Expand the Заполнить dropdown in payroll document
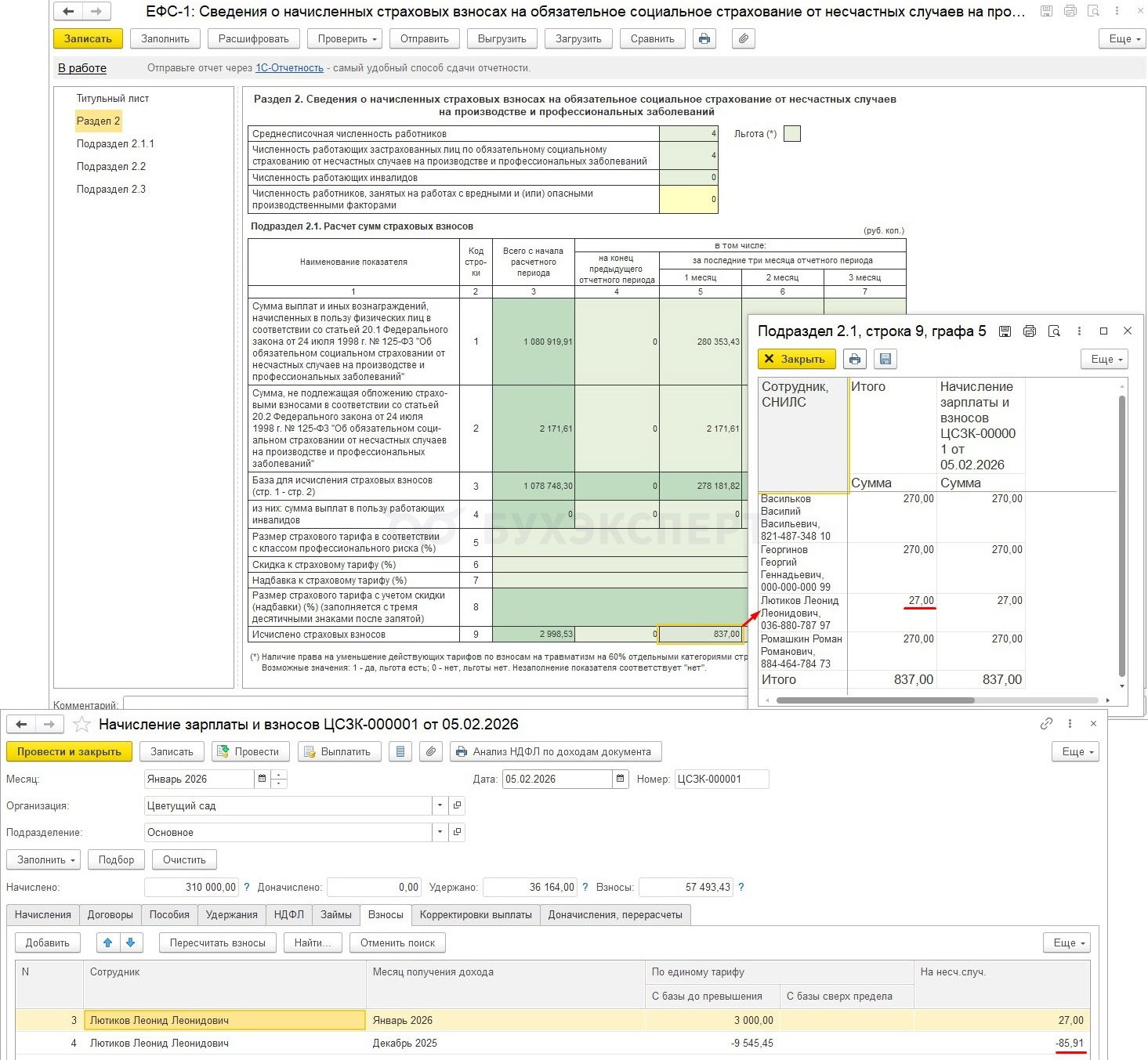This screenshot has width=1148, height=1060. tap(46, 859)
